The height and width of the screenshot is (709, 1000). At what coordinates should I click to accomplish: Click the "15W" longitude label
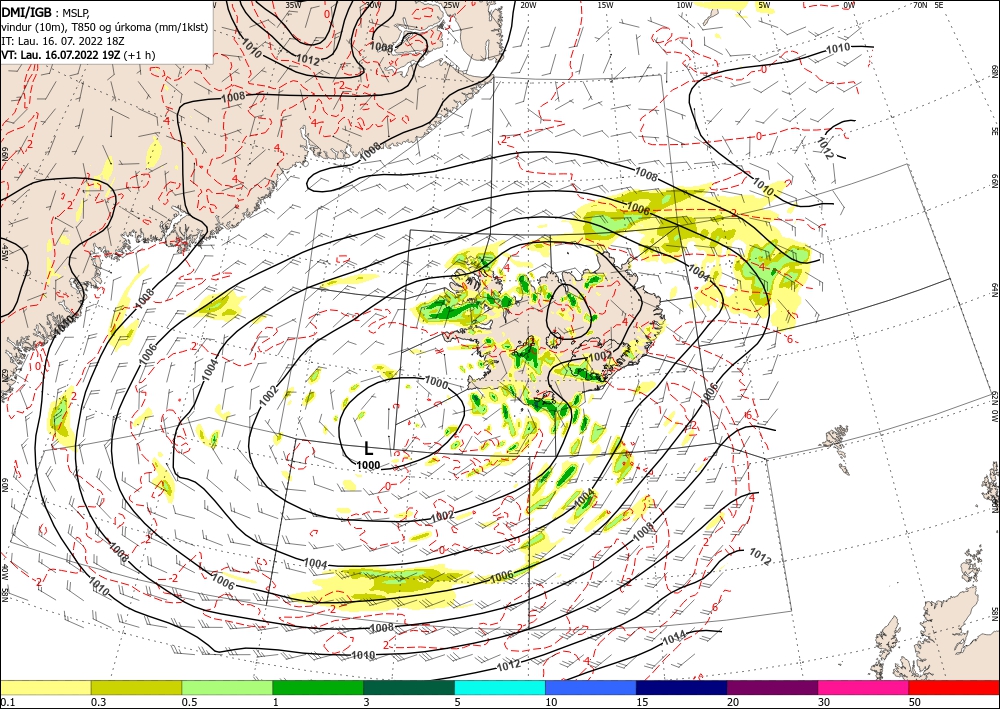click(605, 4)
